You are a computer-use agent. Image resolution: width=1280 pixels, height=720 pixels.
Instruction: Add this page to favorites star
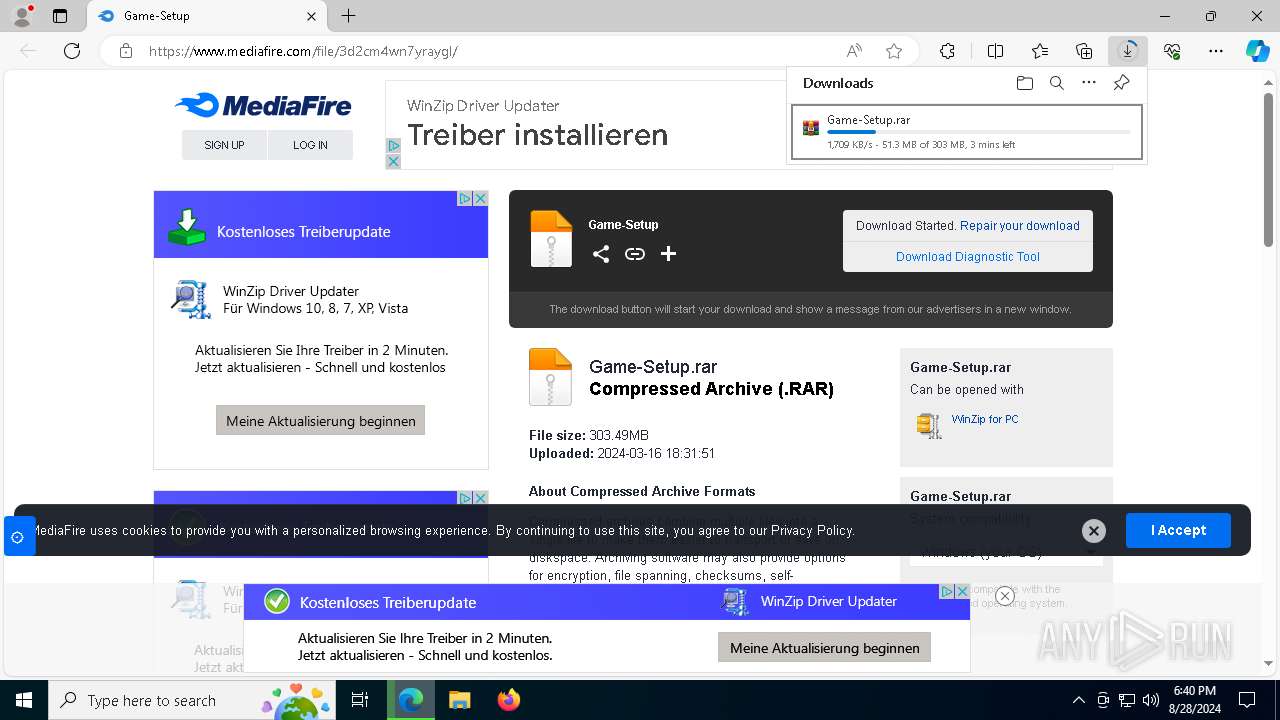pyautogui.click(x=894, y=51)
